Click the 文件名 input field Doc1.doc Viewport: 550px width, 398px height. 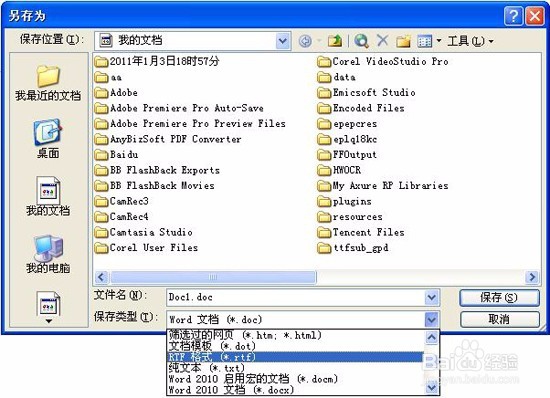[295, 297]
